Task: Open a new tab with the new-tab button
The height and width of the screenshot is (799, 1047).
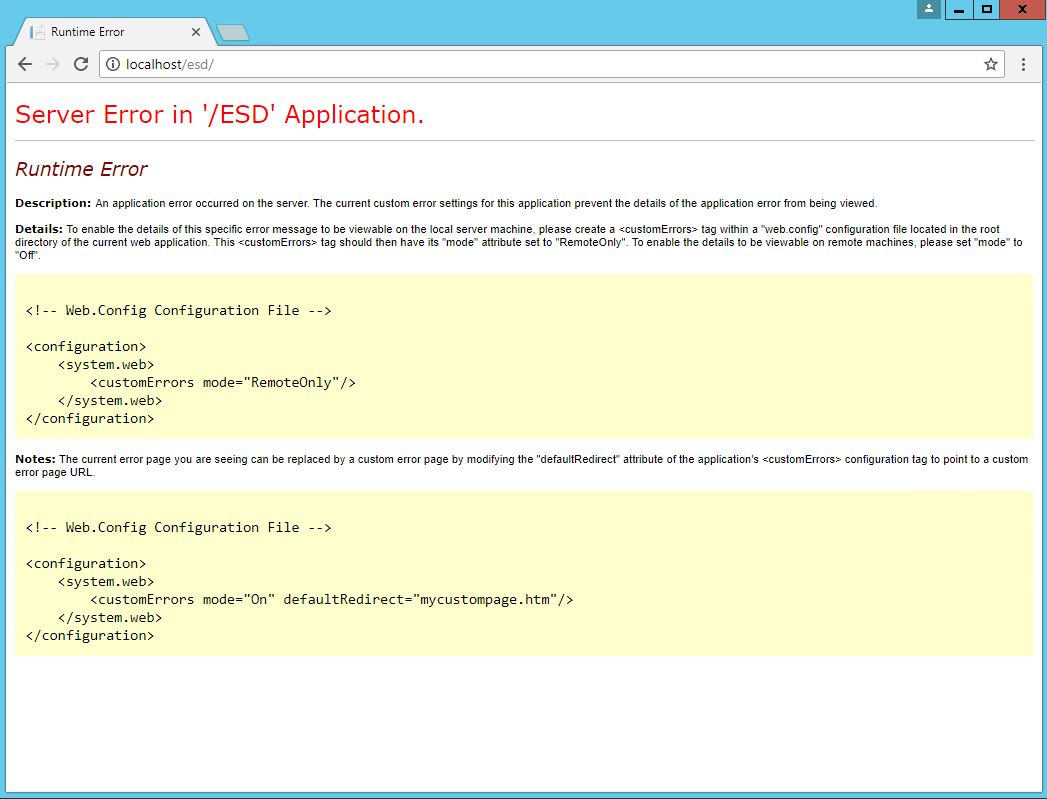Action: (x=233, y=33)
